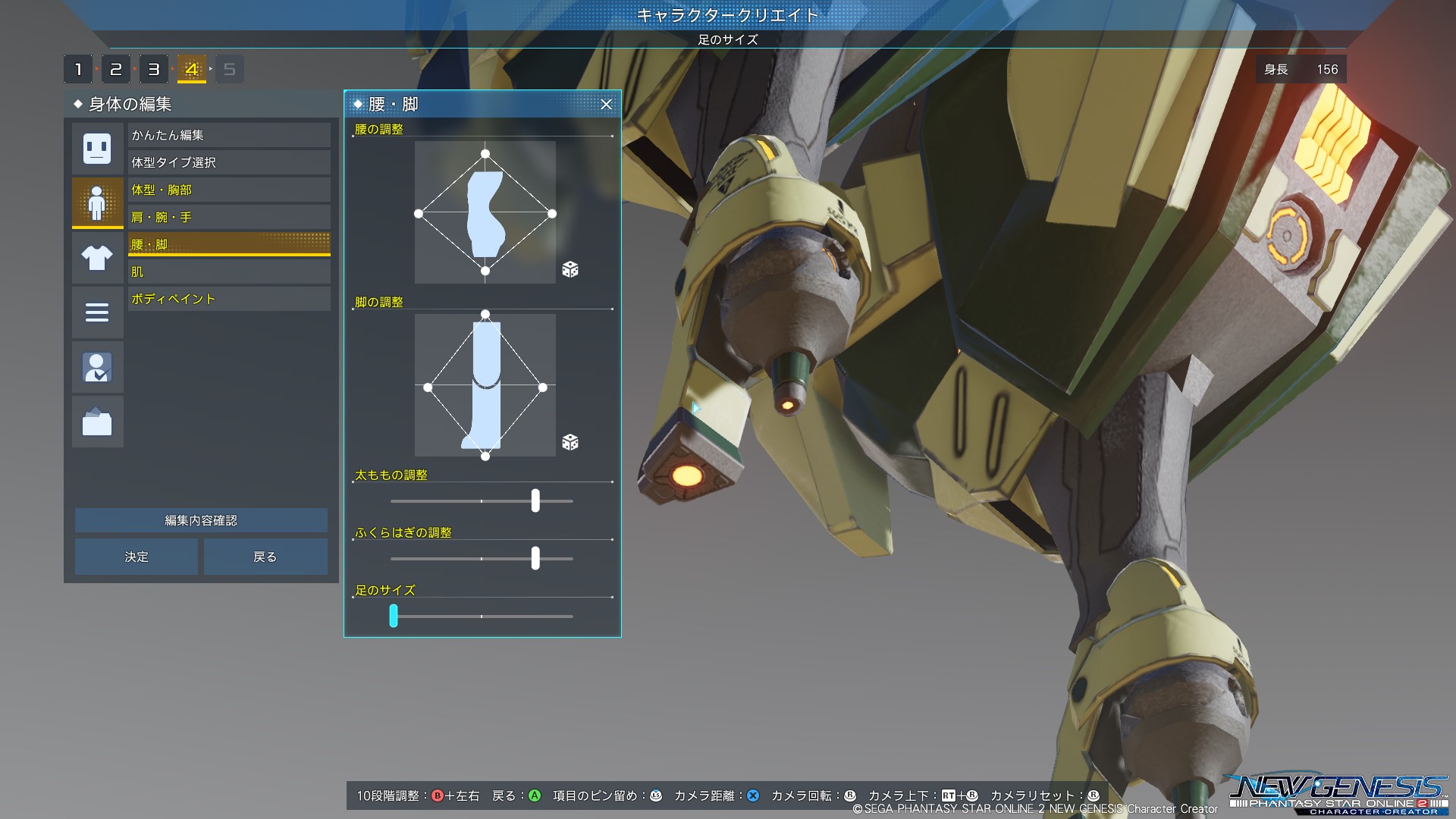Select かんたん編集 menu entry

coord(228,135)
